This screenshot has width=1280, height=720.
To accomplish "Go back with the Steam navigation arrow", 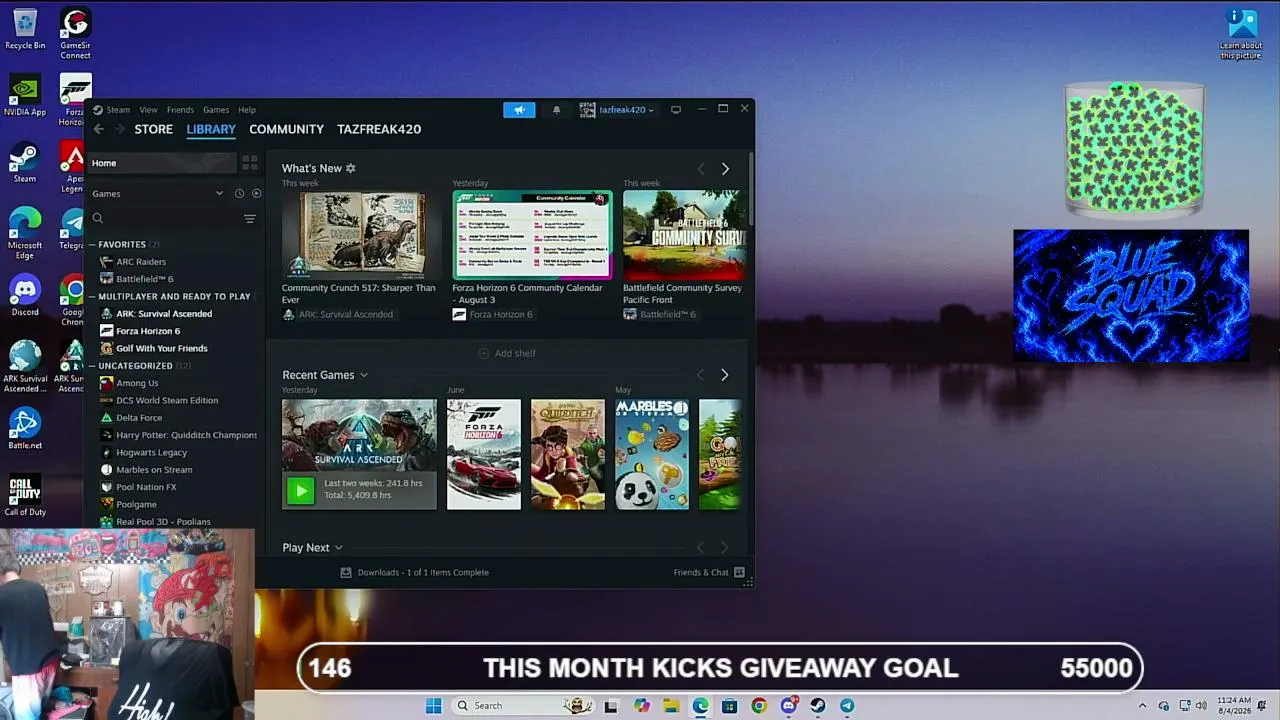I will point(98,129).
